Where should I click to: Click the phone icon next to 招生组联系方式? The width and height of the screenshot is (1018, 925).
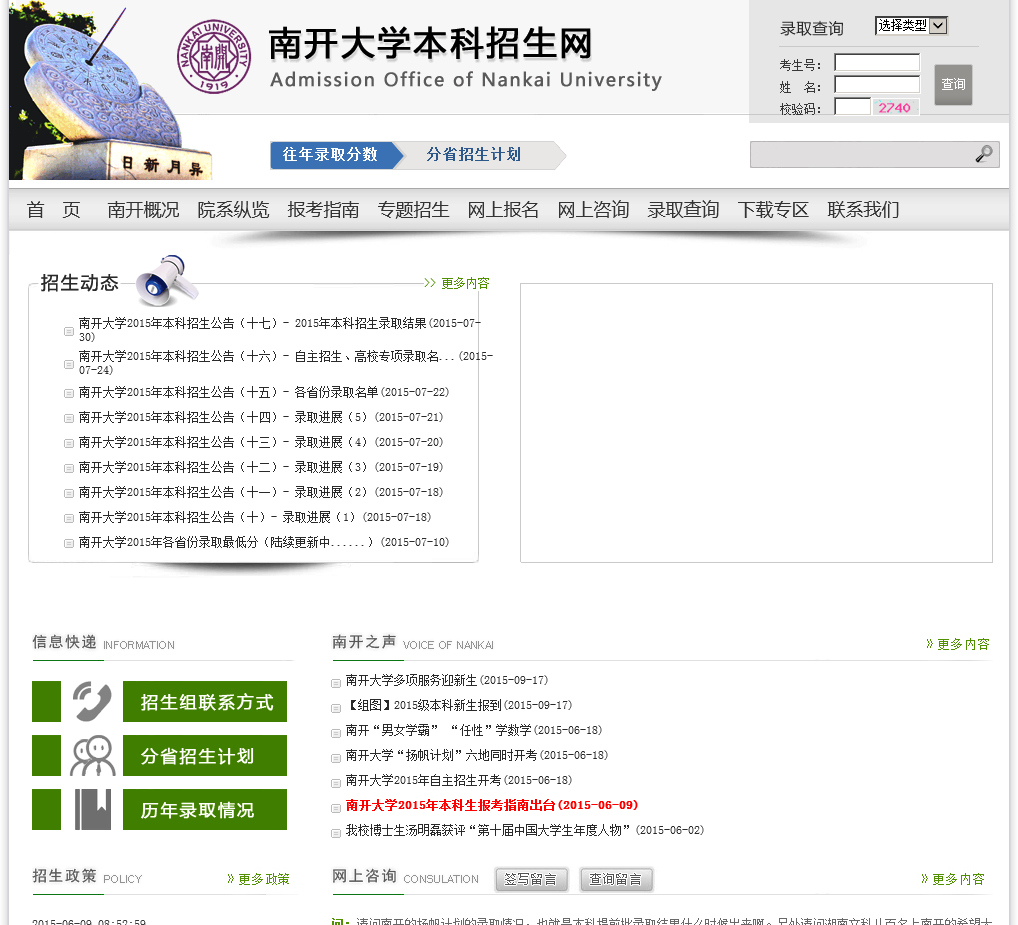coord(92,701)
